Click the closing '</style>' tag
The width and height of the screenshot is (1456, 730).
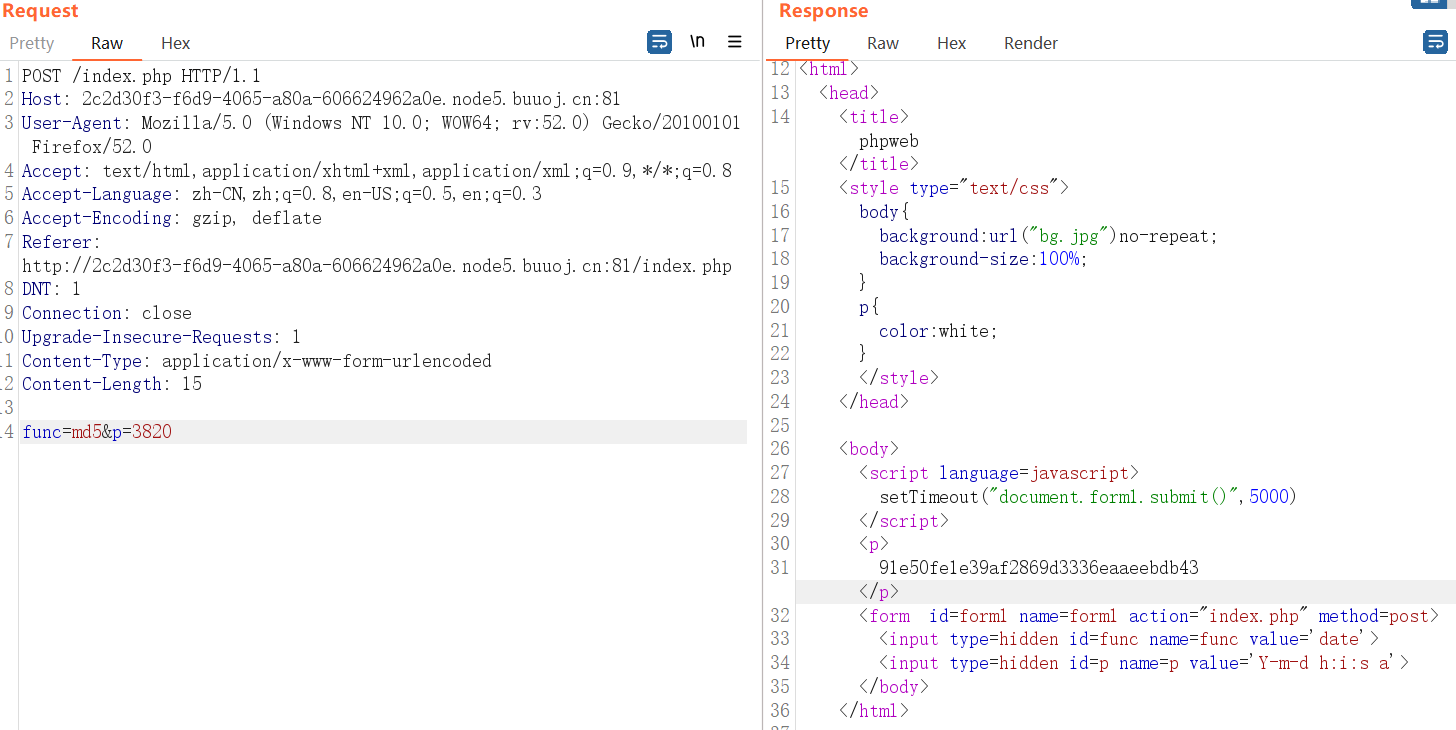899,378
